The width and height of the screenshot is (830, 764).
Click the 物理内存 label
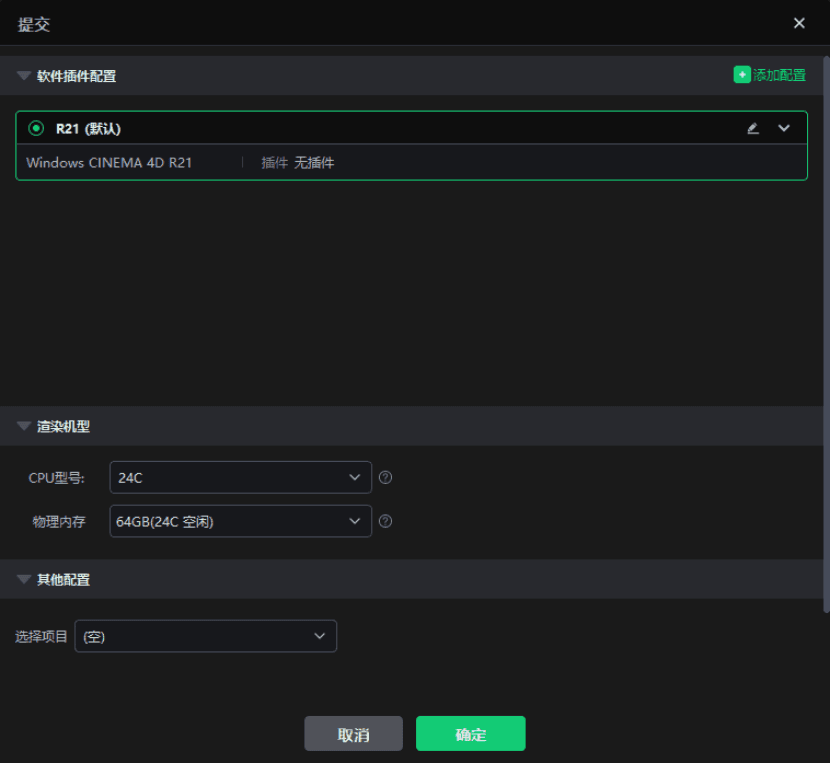pyautogui.click(x=59, y=522)
